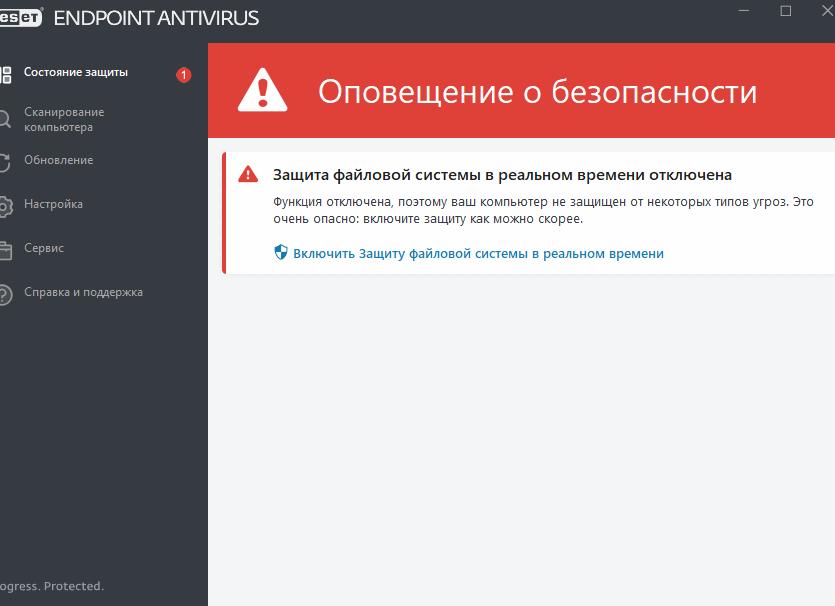Maximize the ESET window
Image resolution: width=835 pixels, height=606 pixels.
785,11
